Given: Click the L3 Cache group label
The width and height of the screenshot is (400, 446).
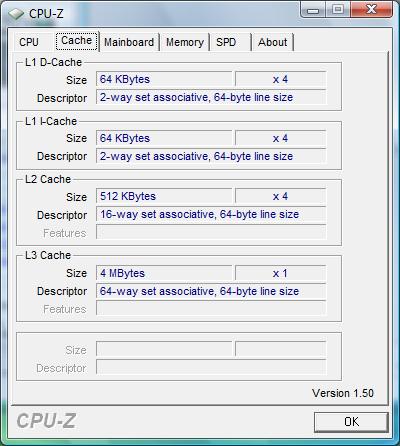Looking at the screenshot, I should (x=48, y=255).
